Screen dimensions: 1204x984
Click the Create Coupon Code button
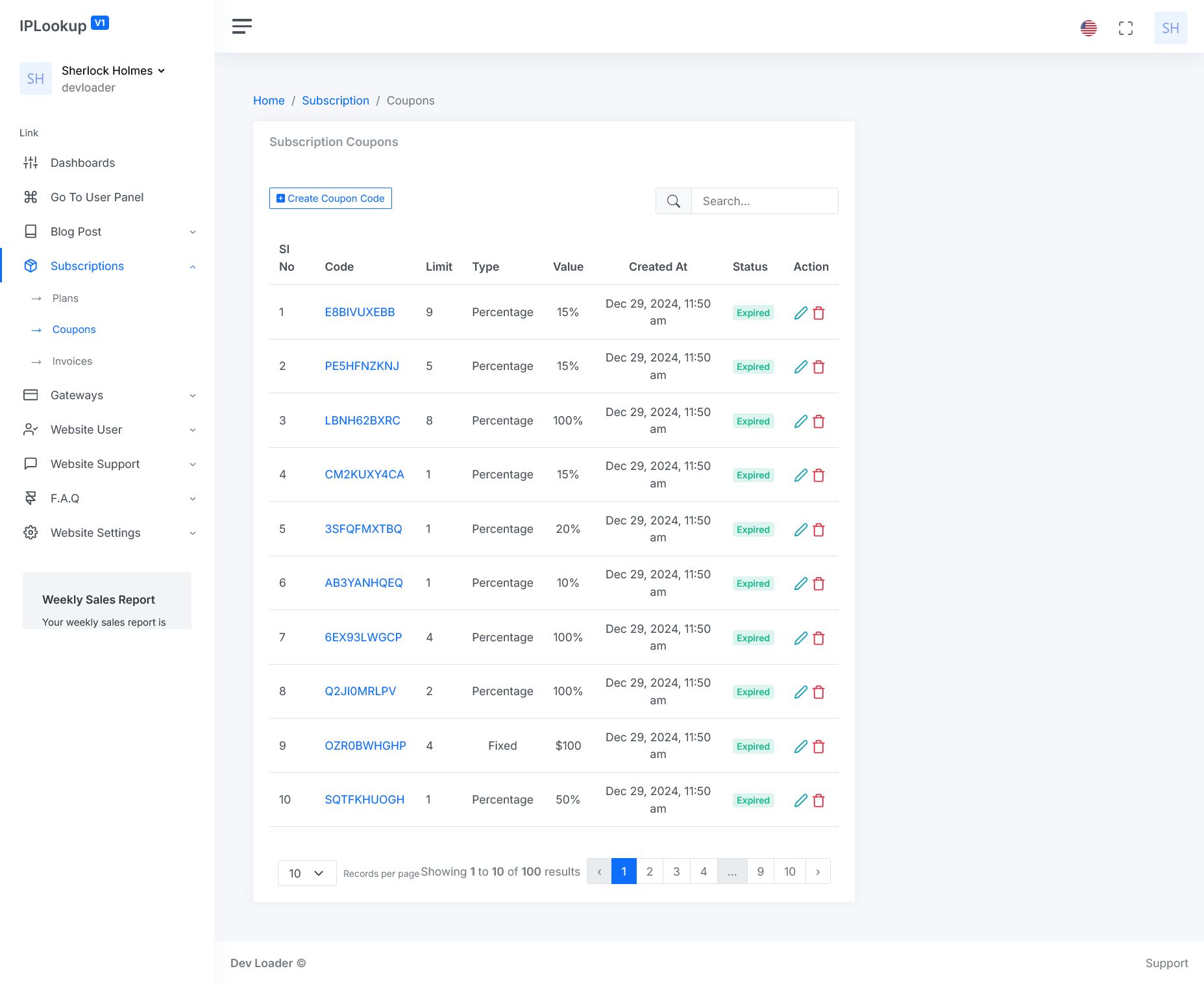point(330,199)
